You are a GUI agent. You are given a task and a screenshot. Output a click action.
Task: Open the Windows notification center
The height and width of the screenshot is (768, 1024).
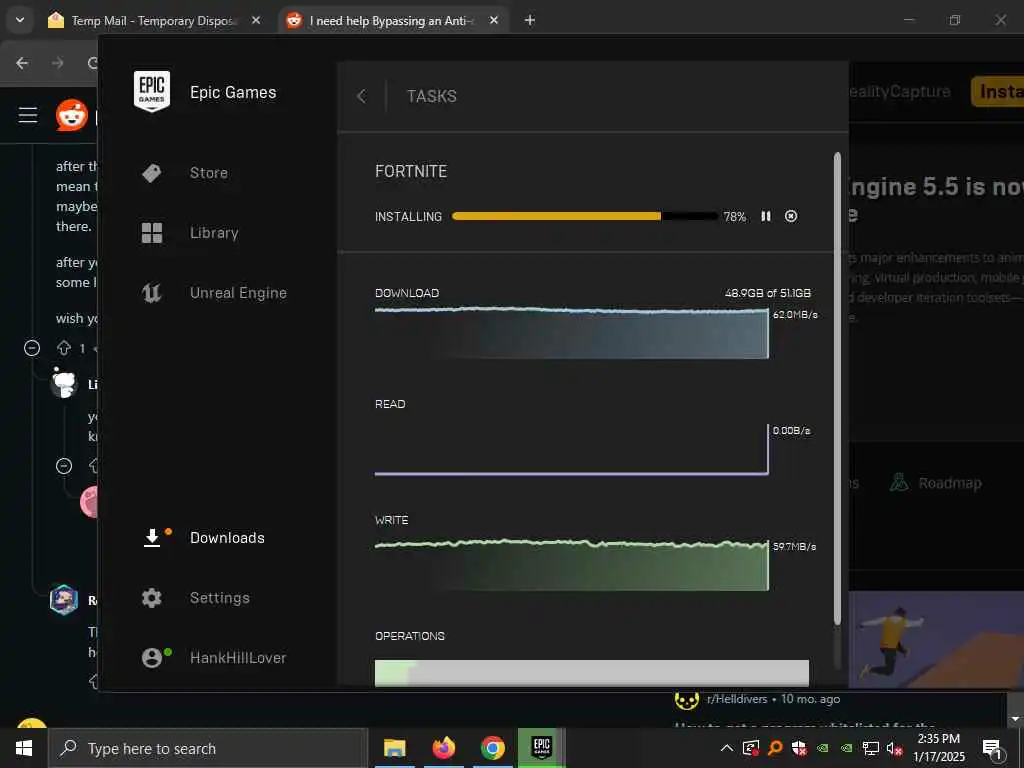click(x=992, y=748)
